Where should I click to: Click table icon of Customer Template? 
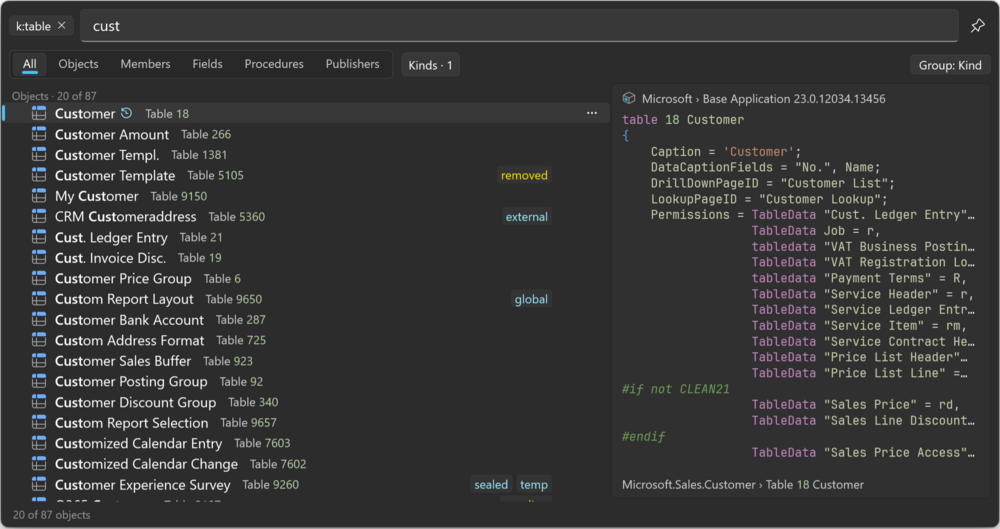click(x=39, y=175)
